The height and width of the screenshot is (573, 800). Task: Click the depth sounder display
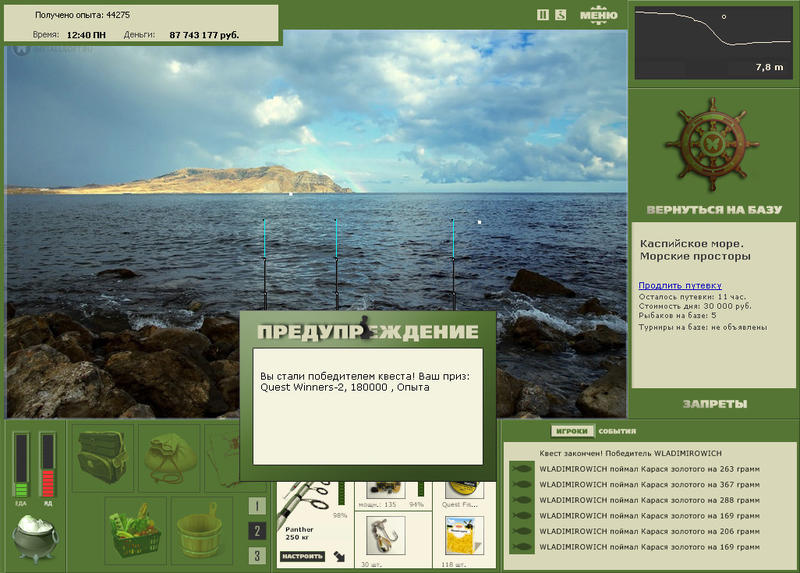[x=713, y=43]
